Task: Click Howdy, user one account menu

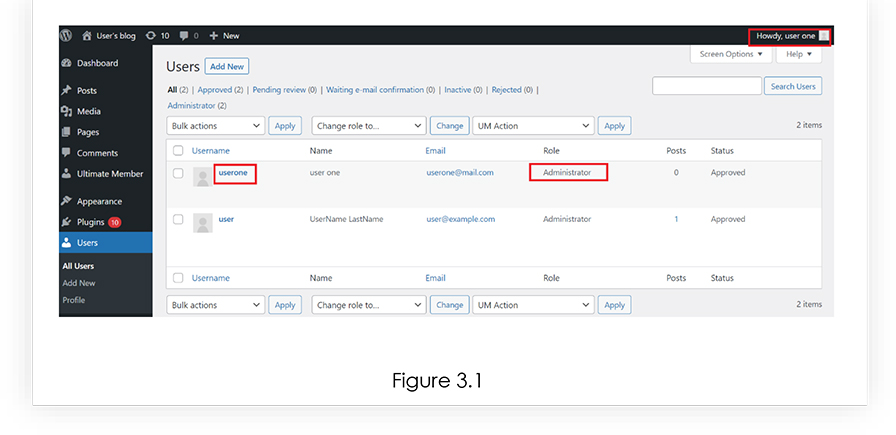Action: click(791, 35)
